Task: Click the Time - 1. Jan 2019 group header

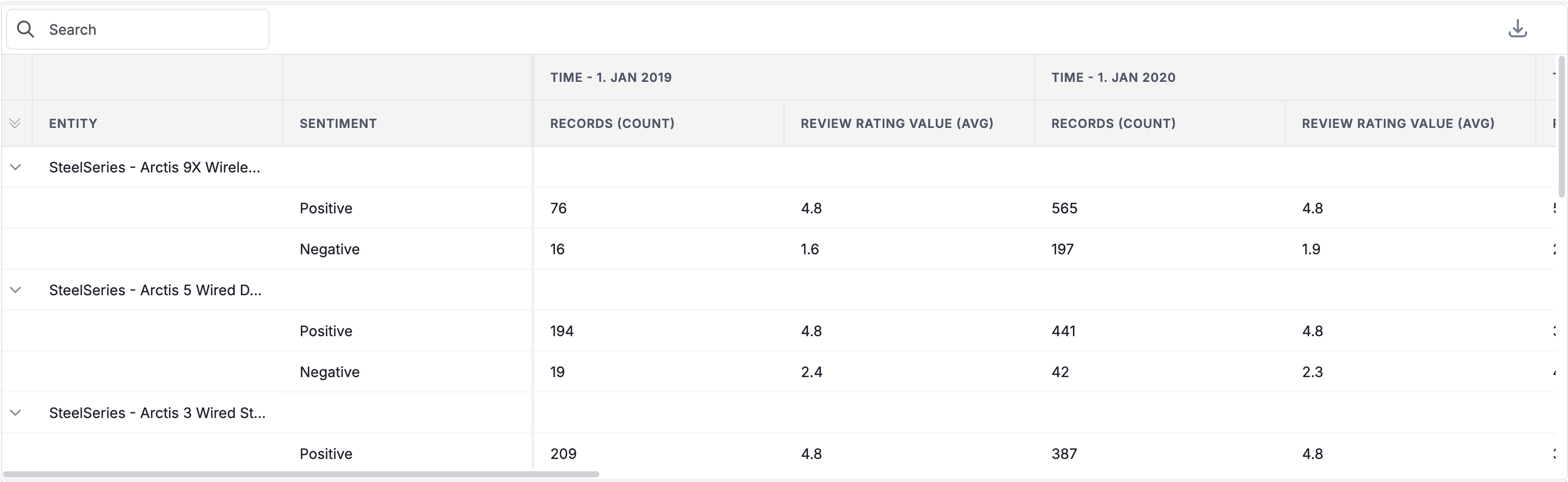Action: (611, 77)
